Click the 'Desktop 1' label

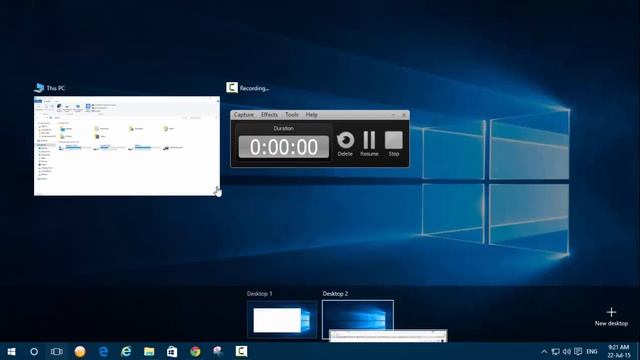(x=260, y=293)
